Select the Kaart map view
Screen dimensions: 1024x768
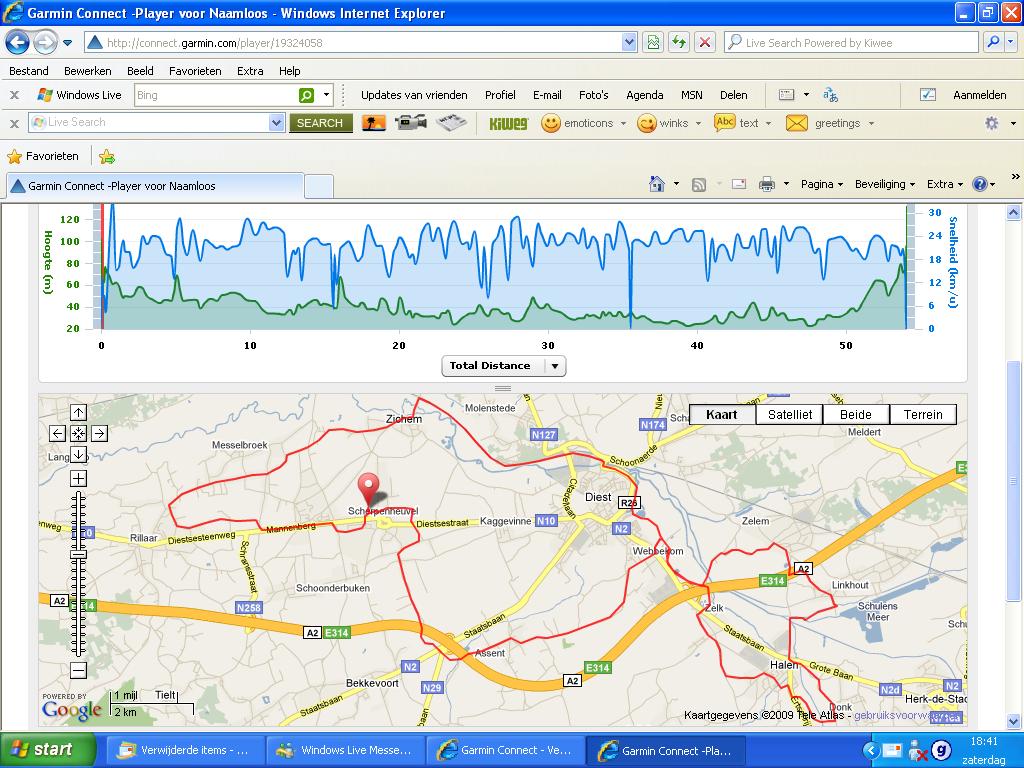(722, 415)
